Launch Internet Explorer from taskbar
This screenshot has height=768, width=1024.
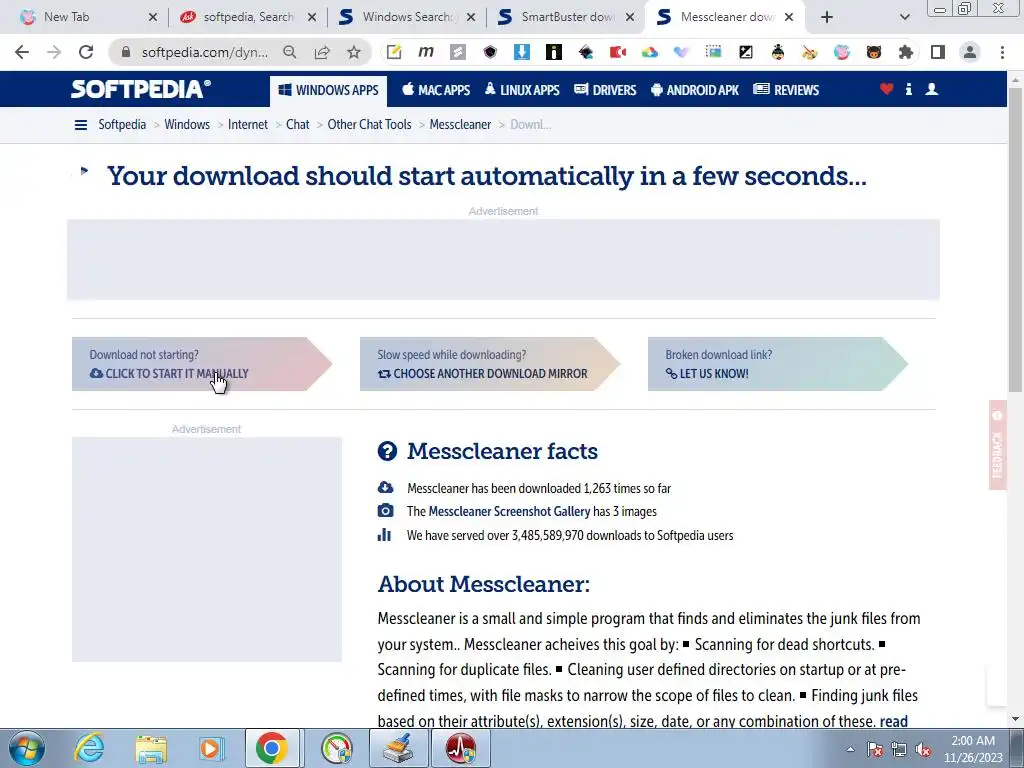[x=89, y=749]
